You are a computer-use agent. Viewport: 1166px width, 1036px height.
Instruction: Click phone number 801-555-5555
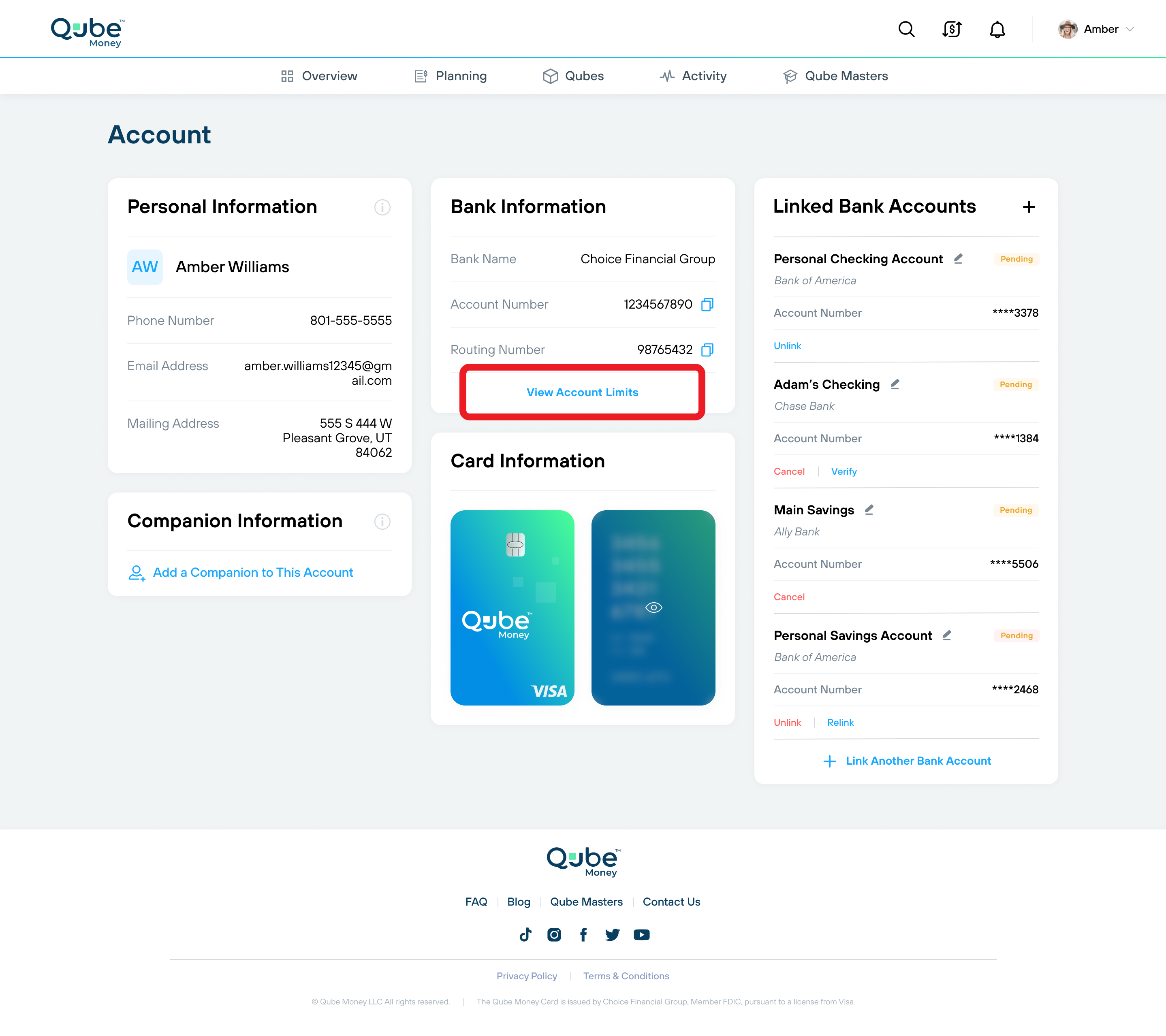coord(351,320)
